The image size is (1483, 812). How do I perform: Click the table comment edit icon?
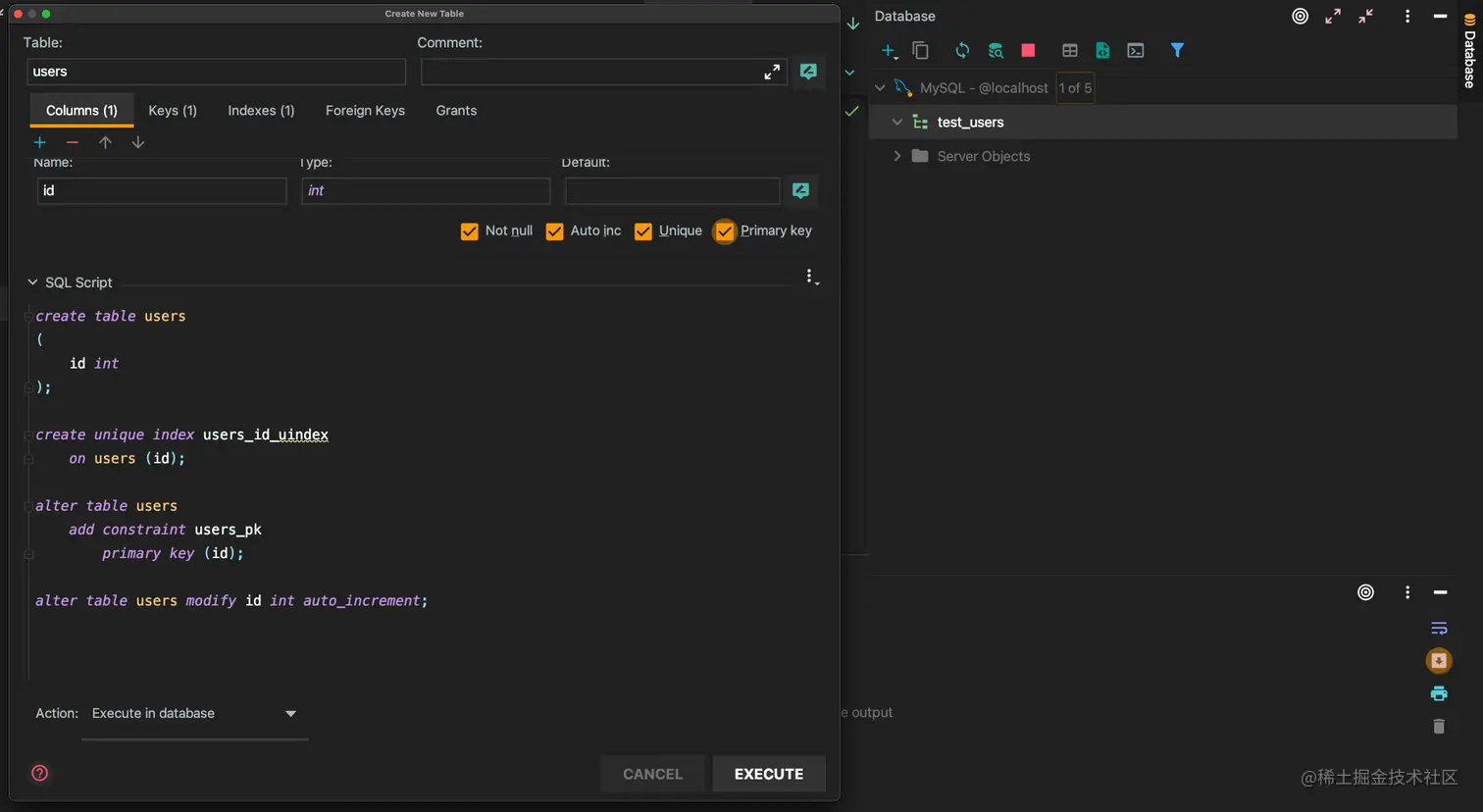point(808,72)
